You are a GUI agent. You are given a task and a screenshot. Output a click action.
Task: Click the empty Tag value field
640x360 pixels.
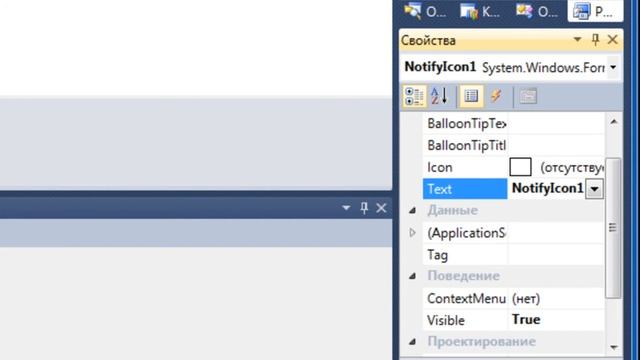(x=556, y=255)
